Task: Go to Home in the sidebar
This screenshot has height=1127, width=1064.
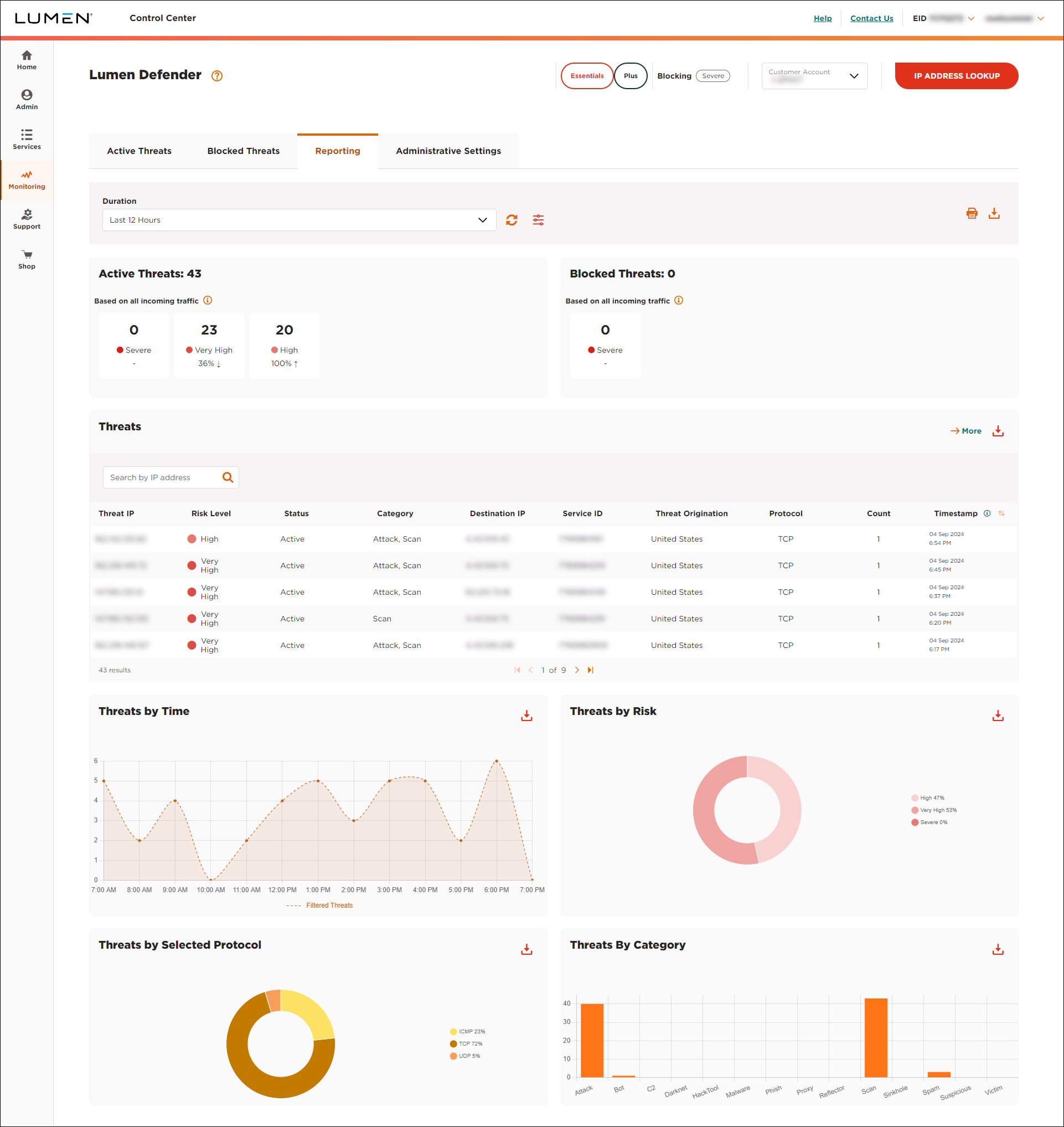Action: click(27, 60)
